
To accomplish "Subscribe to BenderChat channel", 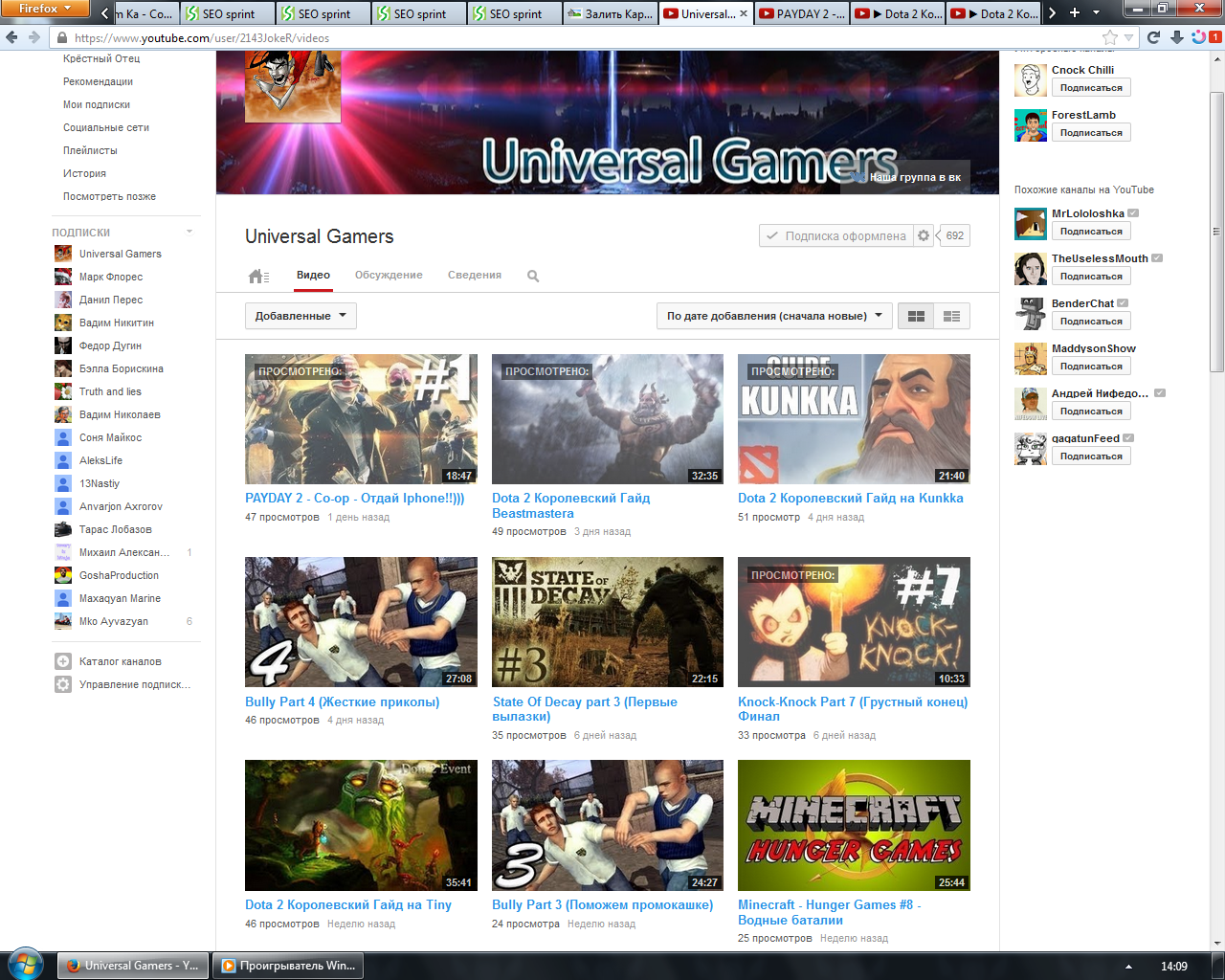I will 1091,321.
